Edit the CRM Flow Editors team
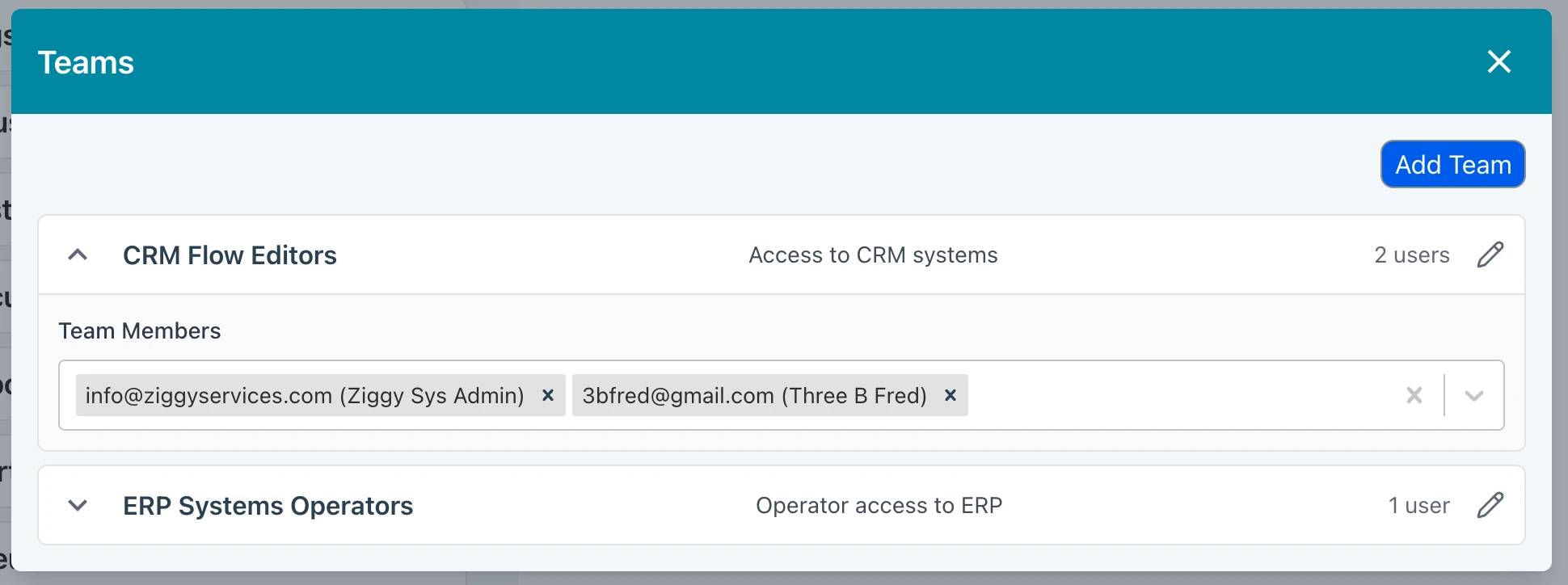The width and height of the screenshot is (1568, 585). 1490,255
